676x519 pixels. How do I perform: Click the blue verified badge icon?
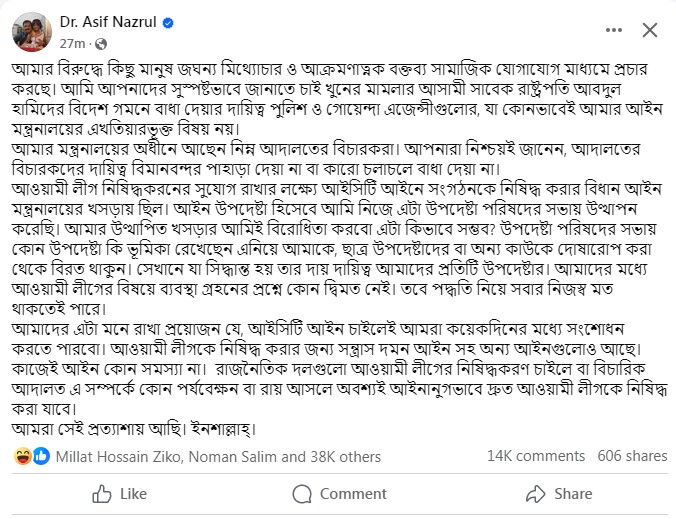pyautogui.click(x=168, y=23)
